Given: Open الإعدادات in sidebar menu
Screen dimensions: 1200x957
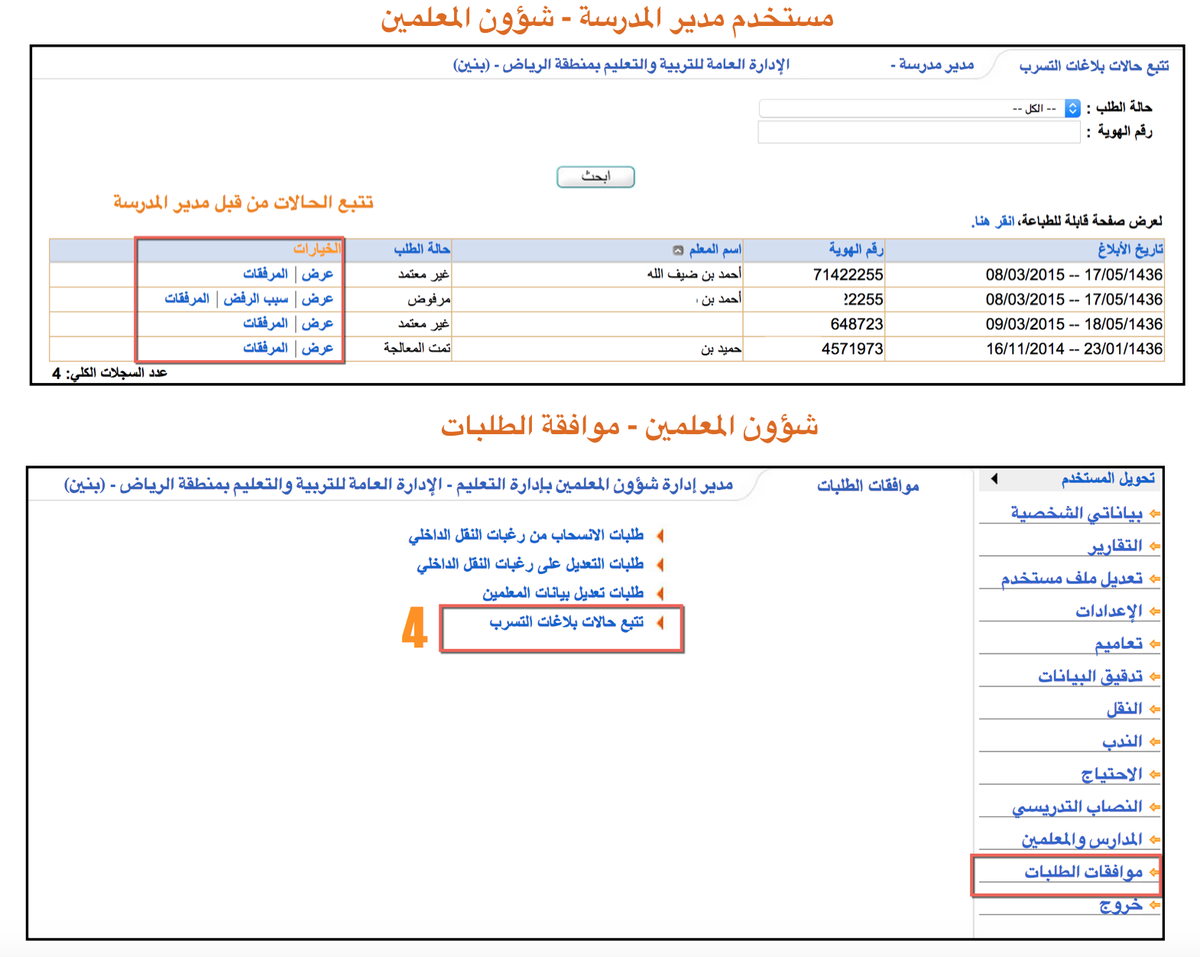Looking at the screenshot, I should (x=1109, y=611).
